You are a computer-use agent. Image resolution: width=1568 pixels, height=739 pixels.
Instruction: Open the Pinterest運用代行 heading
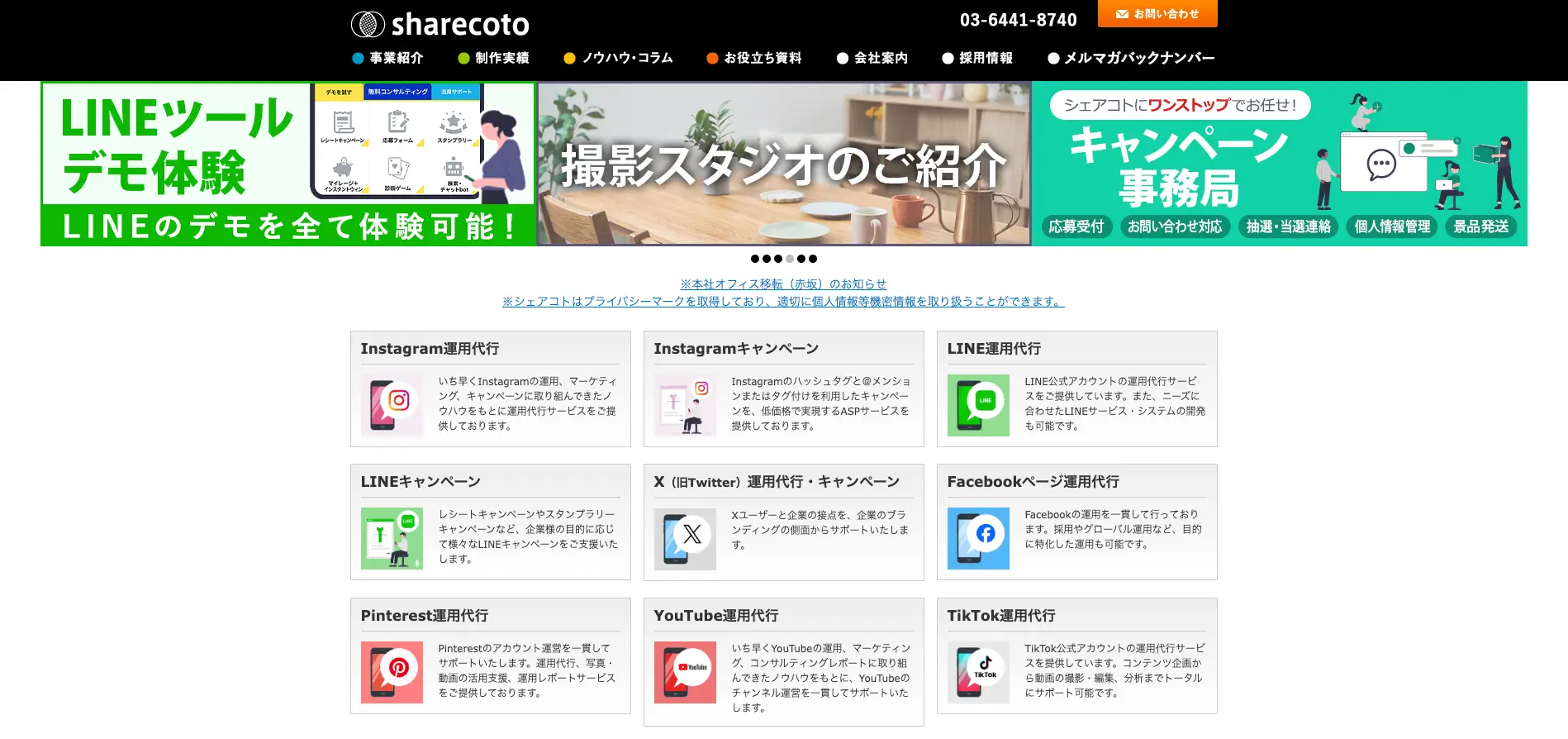coord(424,616)
